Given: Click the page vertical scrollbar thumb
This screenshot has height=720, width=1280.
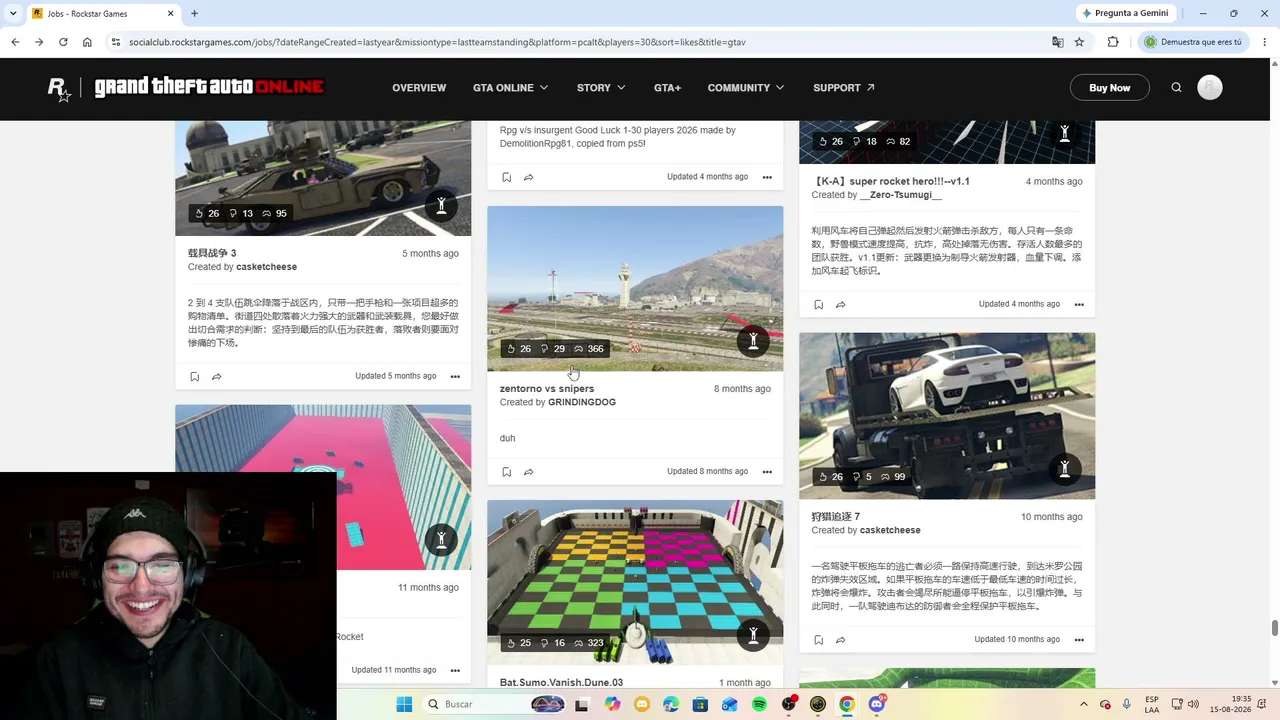Looking at the screenshot, I should click(1274, 627).
